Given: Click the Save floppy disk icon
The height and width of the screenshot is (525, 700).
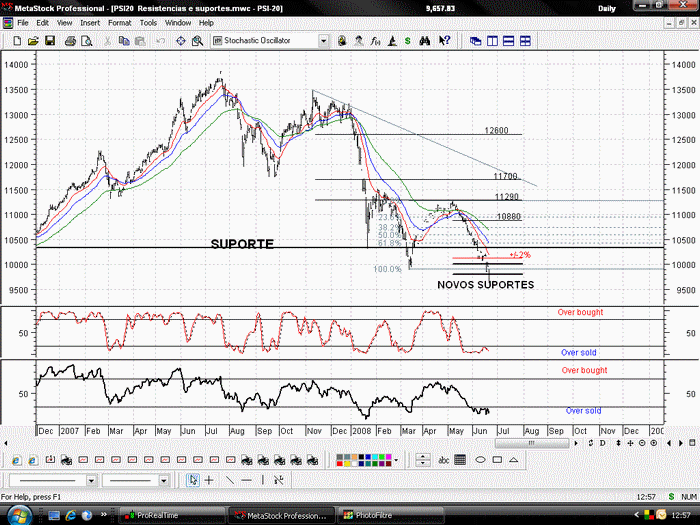Looking at the screenshot, I should tap(50, 41).
